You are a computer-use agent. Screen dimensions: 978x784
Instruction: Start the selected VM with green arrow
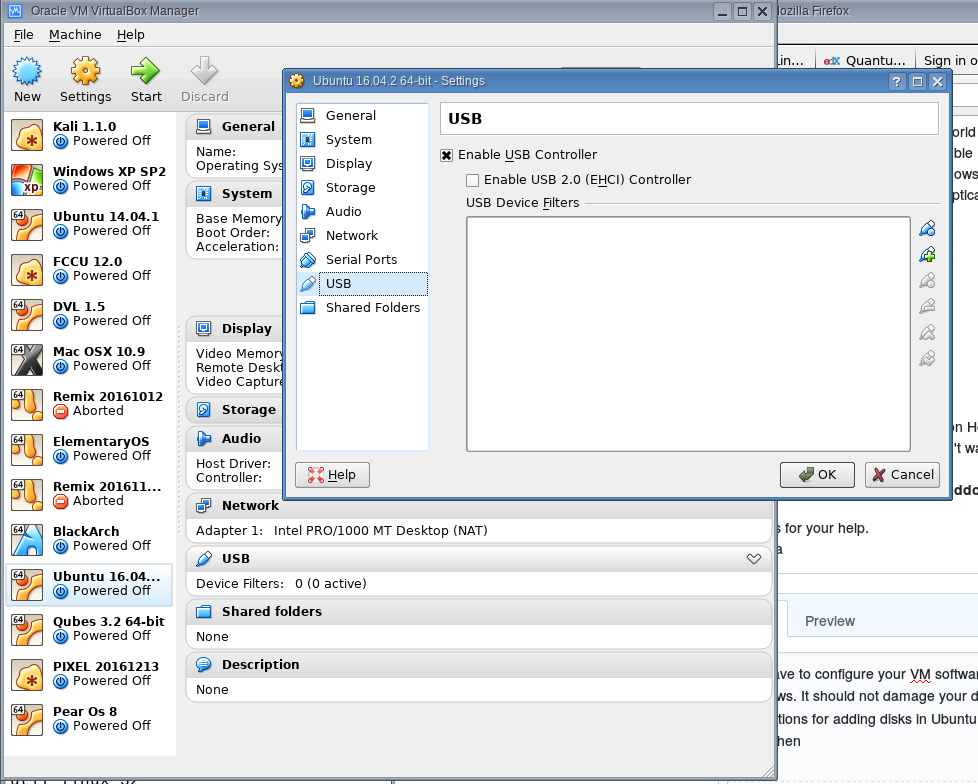pos(145,75)
